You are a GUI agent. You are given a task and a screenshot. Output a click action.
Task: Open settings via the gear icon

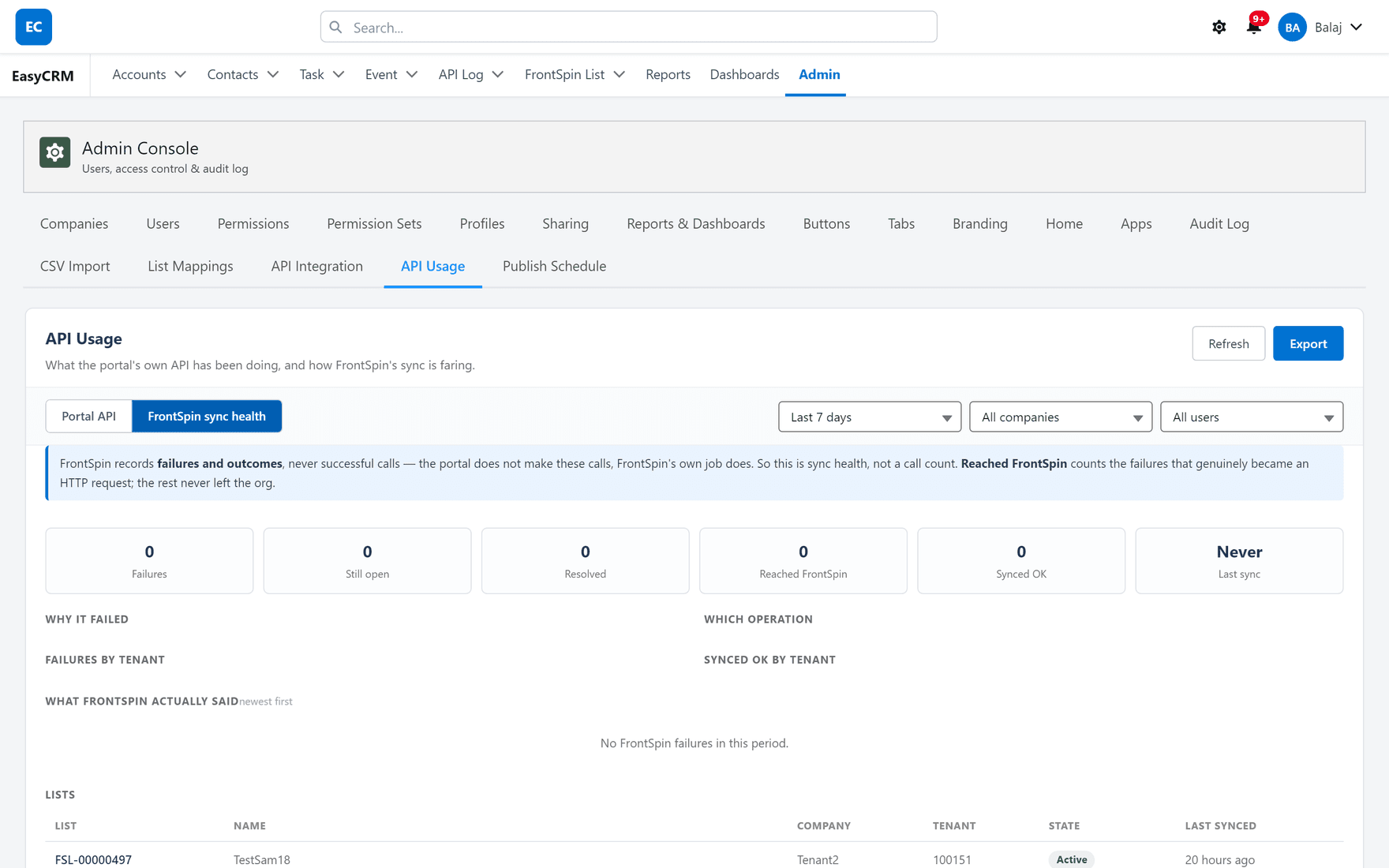click(x=1219, y=27)
